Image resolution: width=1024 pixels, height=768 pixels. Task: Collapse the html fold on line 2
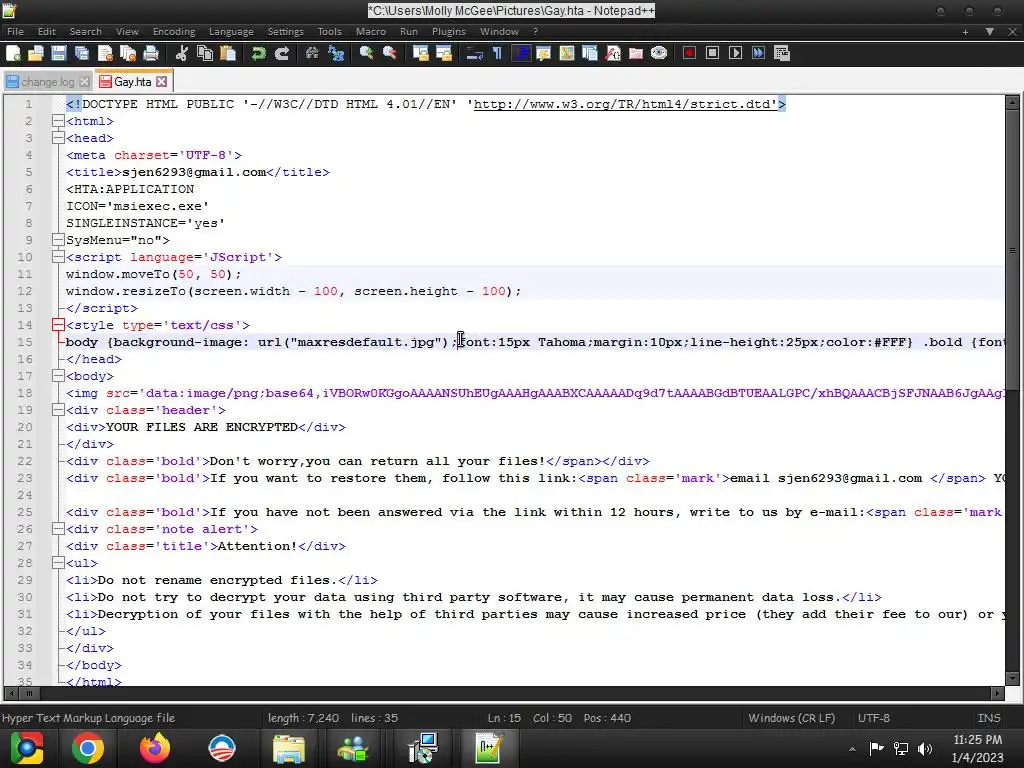point(58,121)
